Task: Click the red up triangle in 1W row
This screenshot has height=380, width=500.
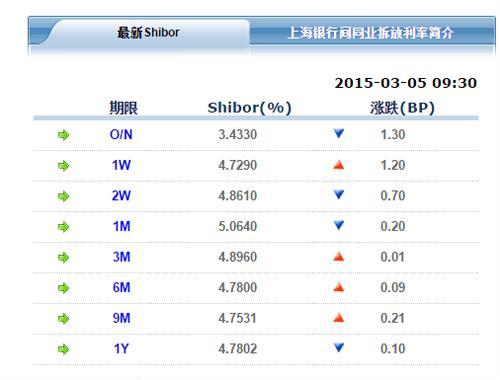Action: pyautogui.click(x=339, y=165)
